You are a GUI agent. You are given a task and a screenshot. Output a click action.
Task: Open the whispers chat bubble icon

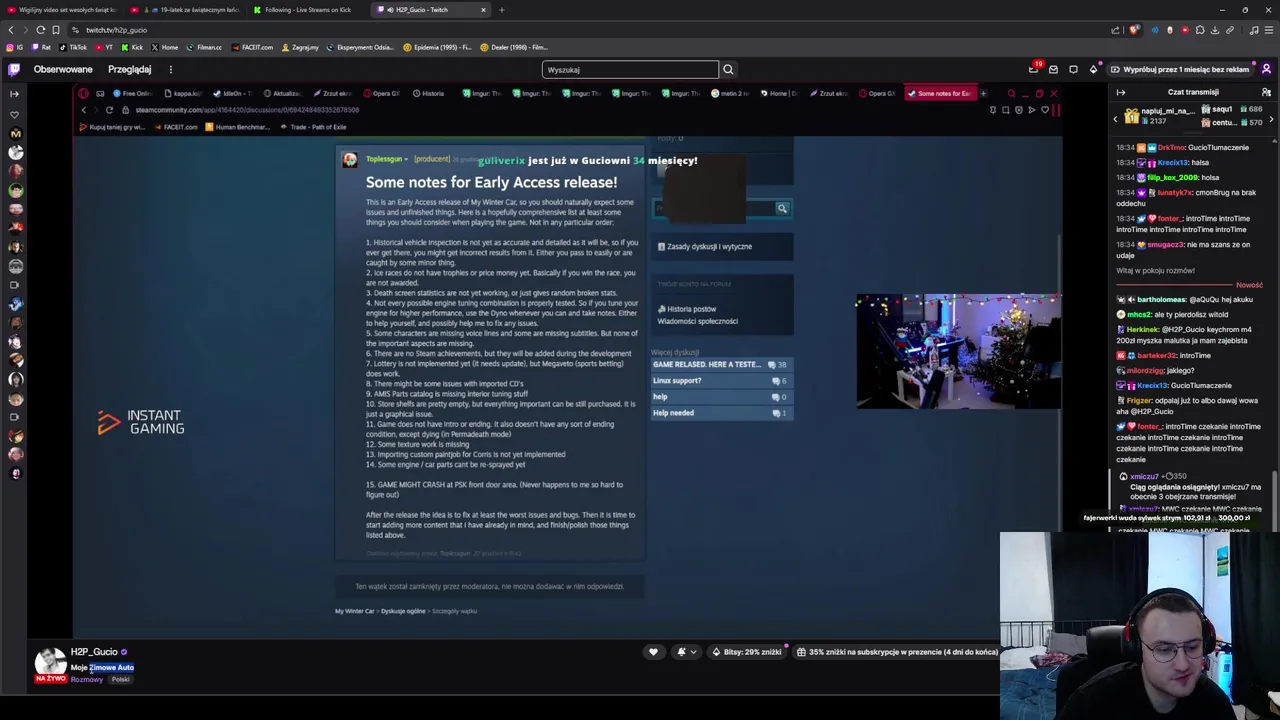(x=1073, y=69)
